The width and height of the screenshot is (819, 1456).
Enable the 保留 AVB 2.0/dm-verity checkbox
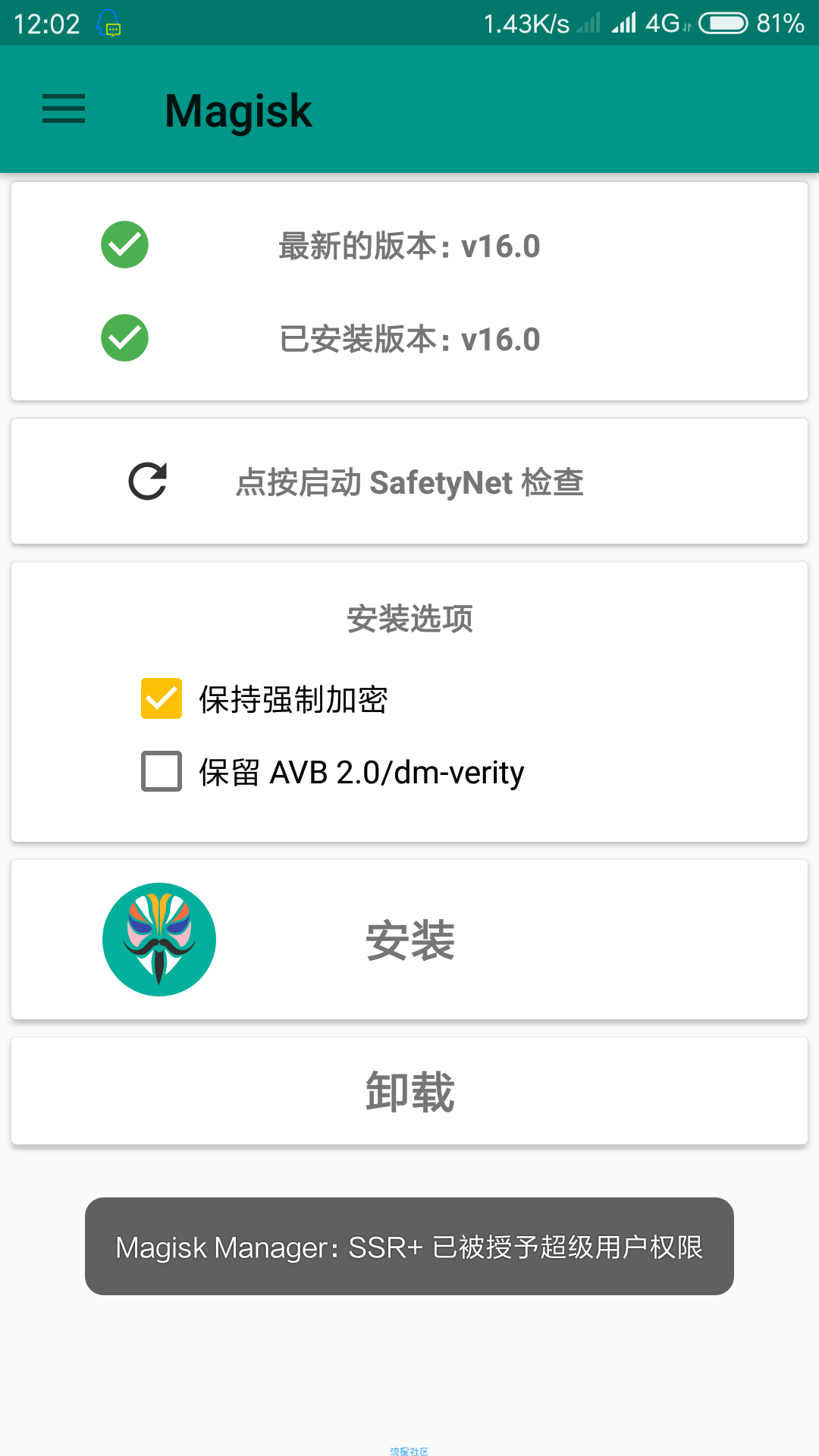162,771
